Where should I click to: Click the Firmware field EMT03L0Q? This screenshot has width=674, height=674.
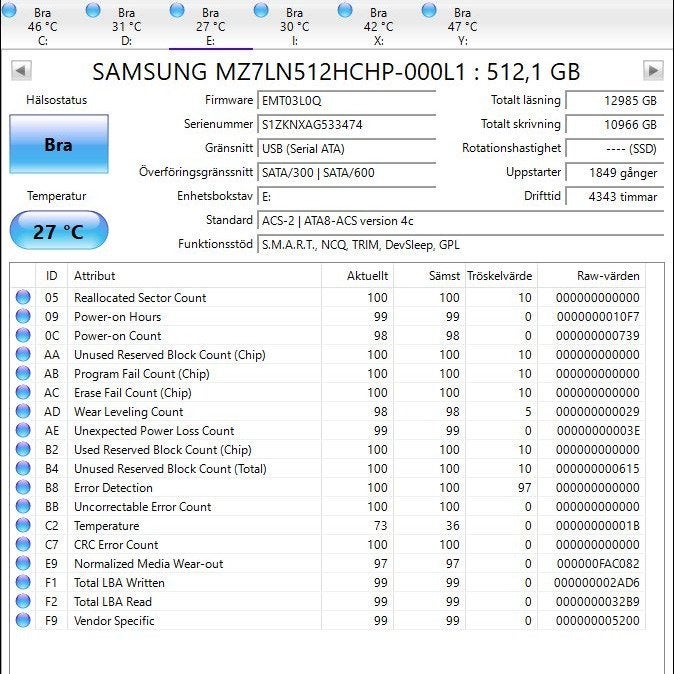click(346, 101)
